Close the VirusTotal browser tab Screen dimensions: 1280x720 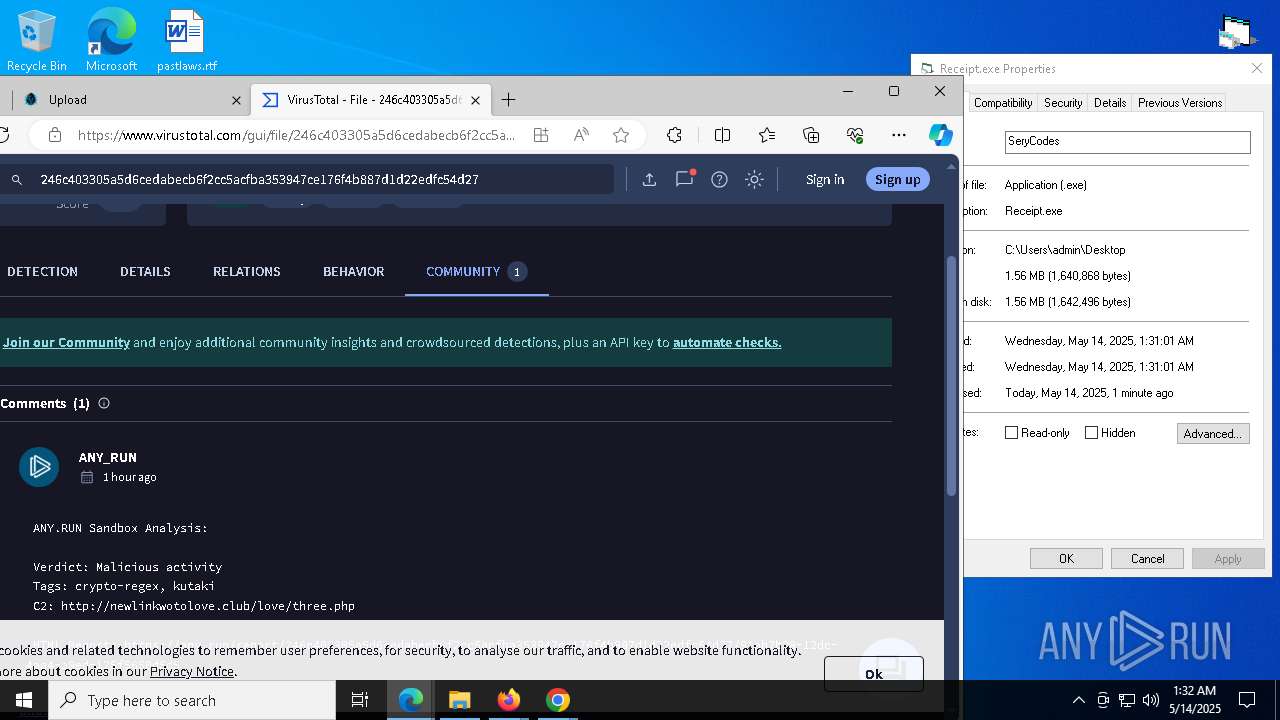pyautogui.click(x=476, y=100)
